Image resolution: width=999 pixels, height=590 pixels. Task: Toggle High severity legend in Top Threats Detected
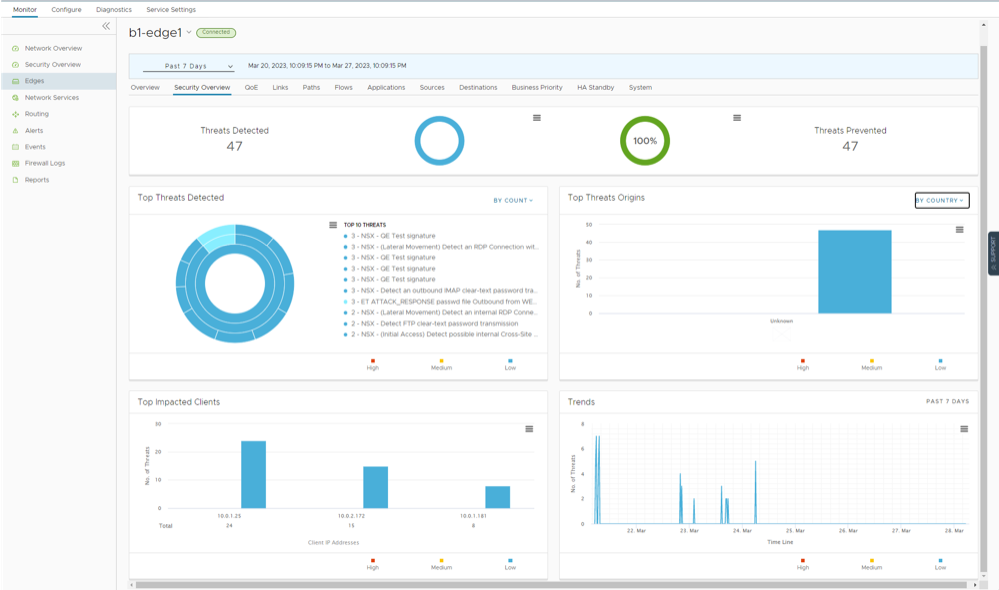(373, 364)
